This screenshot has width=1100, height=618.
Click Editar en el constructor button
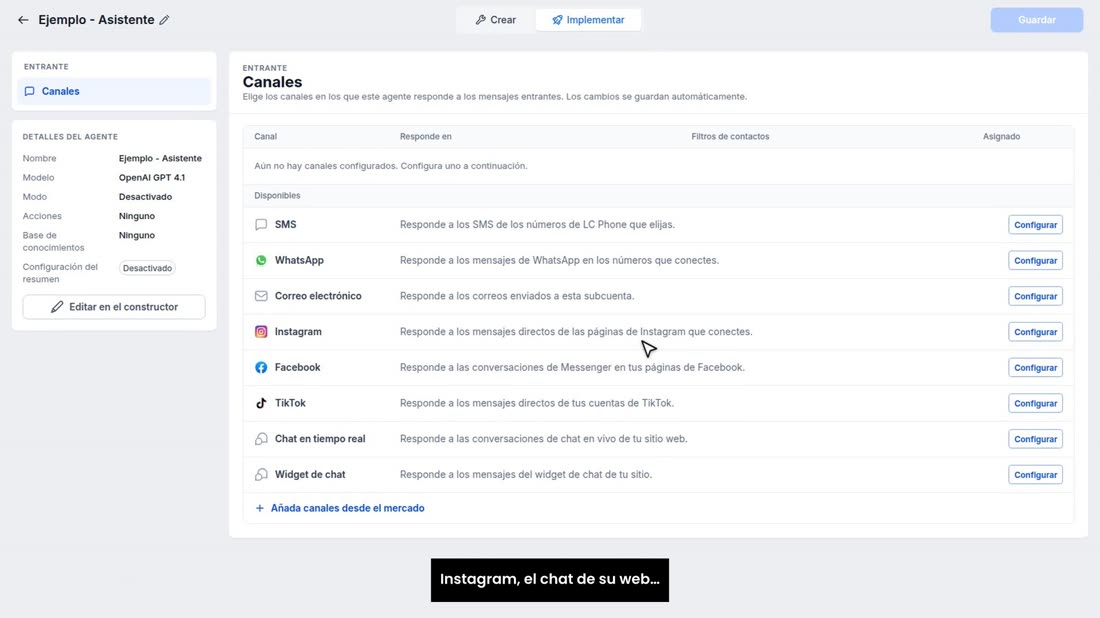pyautogui.click(x=114, y=307)
